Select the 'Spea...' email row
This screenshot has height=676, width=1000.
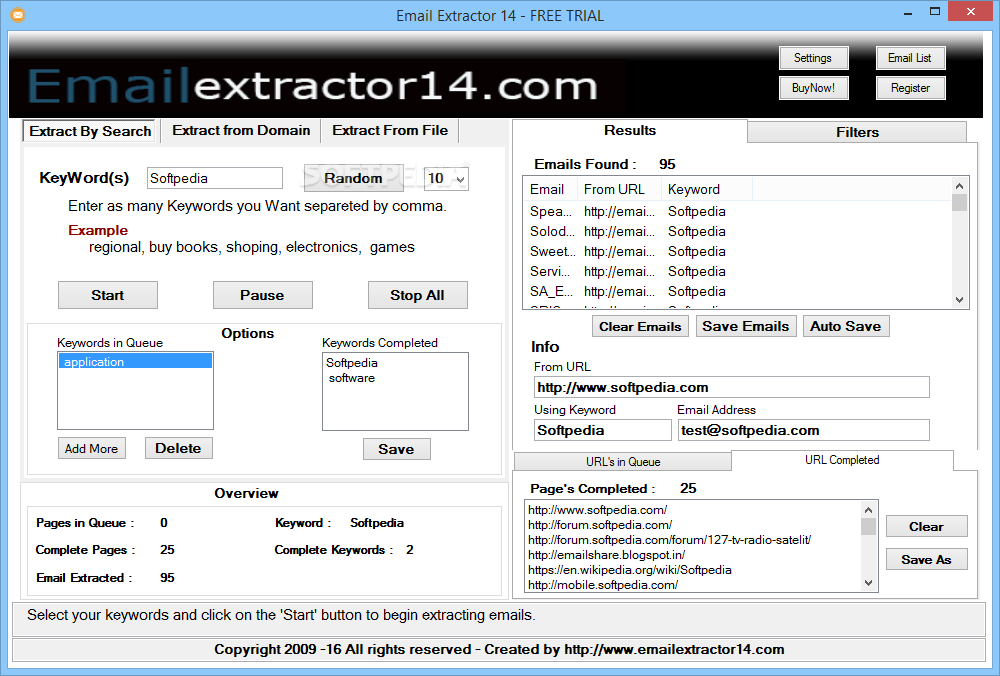pyautogui.click(x=737, y=211)
